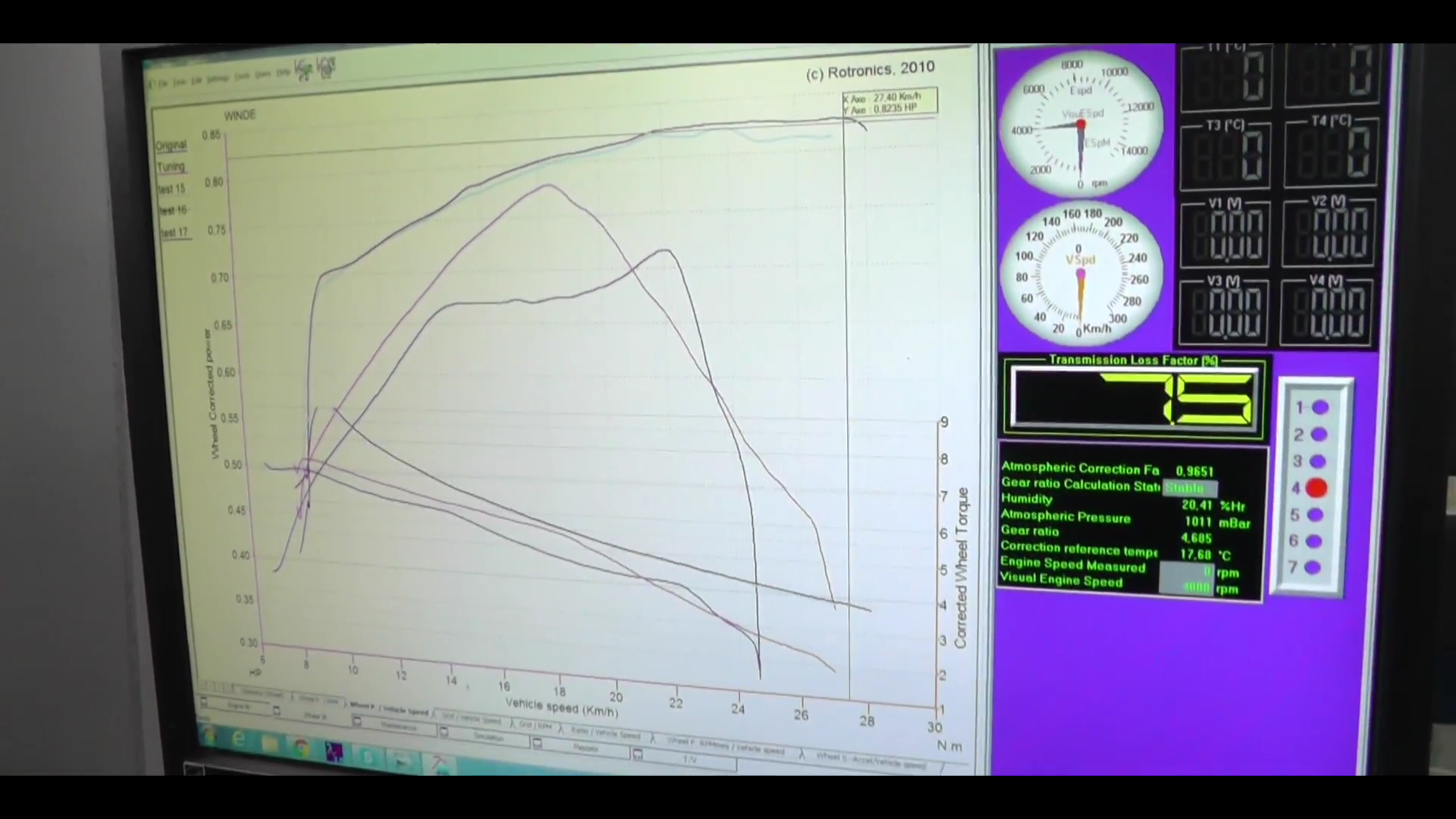Open the Windows Start button
1456x819 pixels.
pyautogui.click(x=209, y=736)
